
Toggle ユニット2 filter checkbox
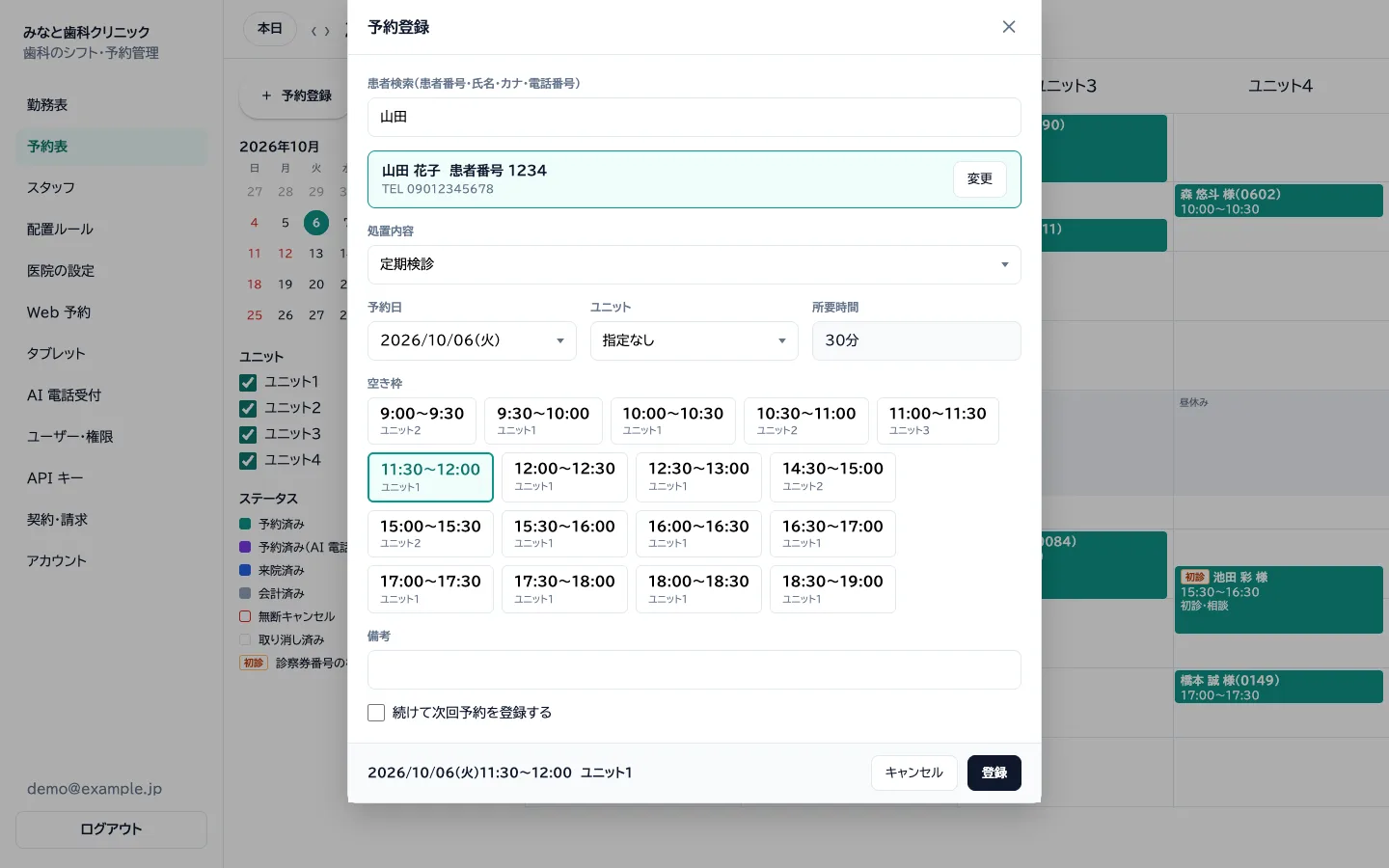[x=248, y=409]
